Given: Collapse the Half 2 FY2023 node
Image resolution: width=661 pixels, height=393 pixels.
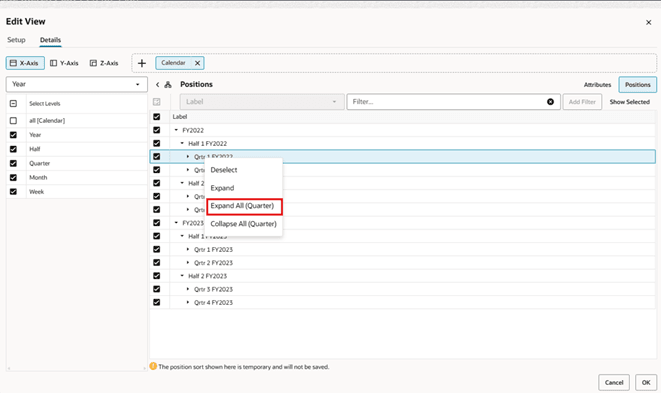Looking at the screenshot, I should [x=182, y=276].
